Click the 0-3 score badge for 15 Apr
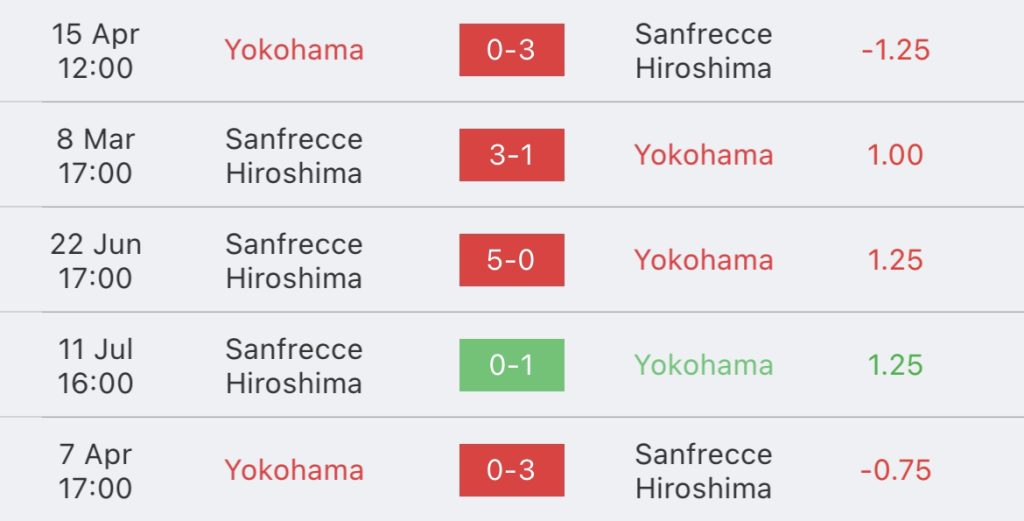Viewport: 1024px width, 521px height. [x=511, y=50]
